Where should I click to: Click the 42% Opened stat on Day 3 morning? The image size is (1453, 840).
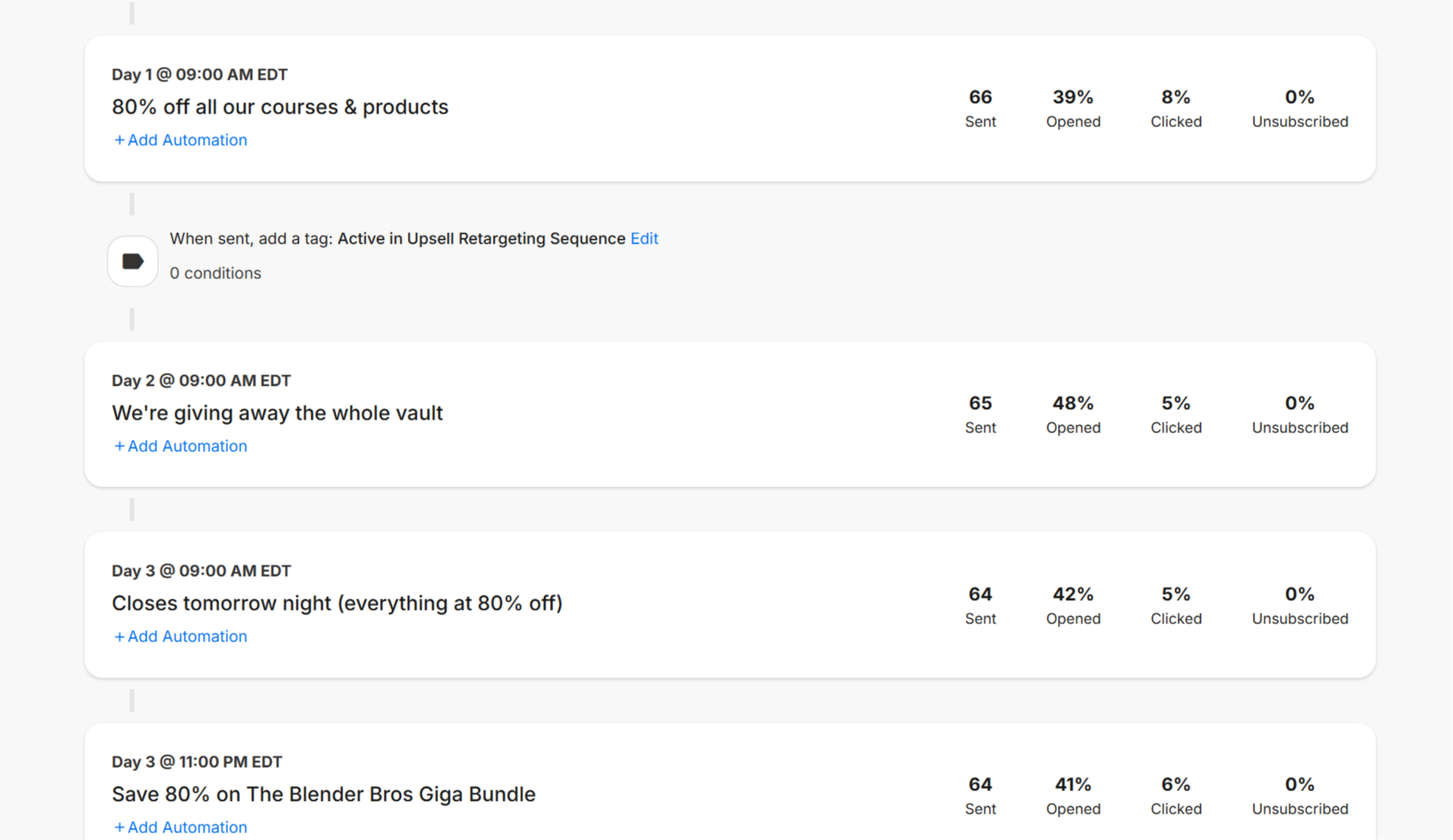1073,605
